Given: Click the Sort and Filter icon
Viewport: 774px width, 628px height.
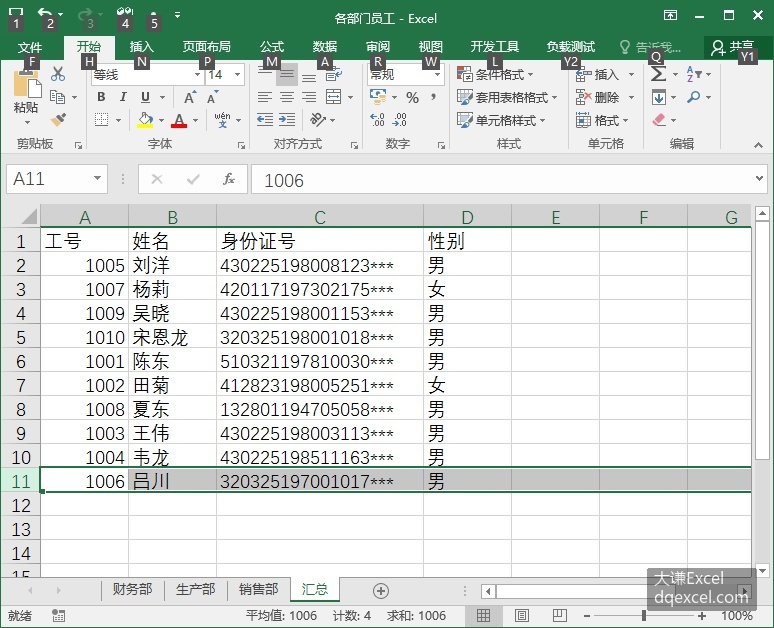Looking at the screenshot, I should 694,74.
